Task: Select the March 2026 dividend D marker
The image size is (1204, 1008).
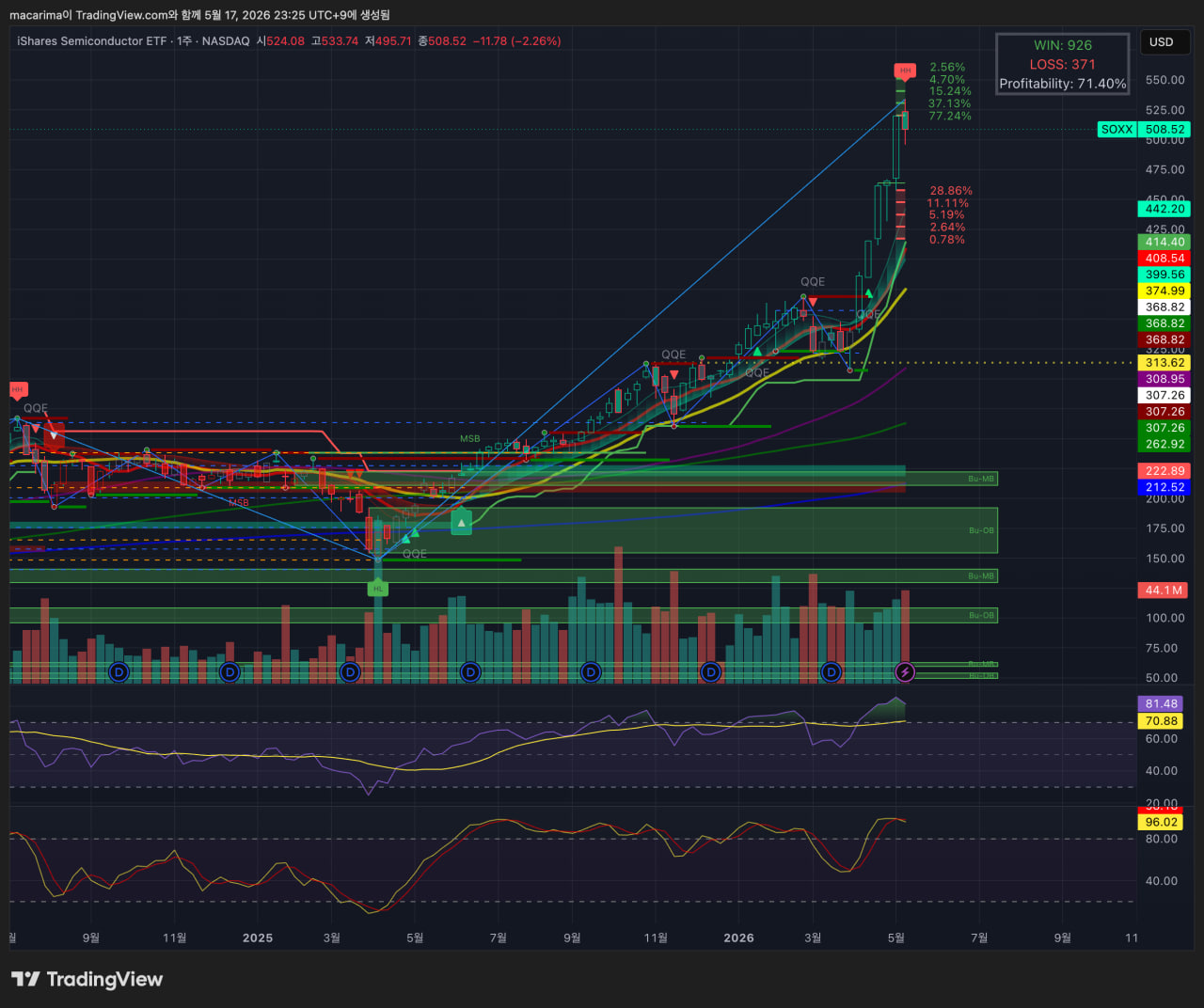Action: tap(831, 672)
